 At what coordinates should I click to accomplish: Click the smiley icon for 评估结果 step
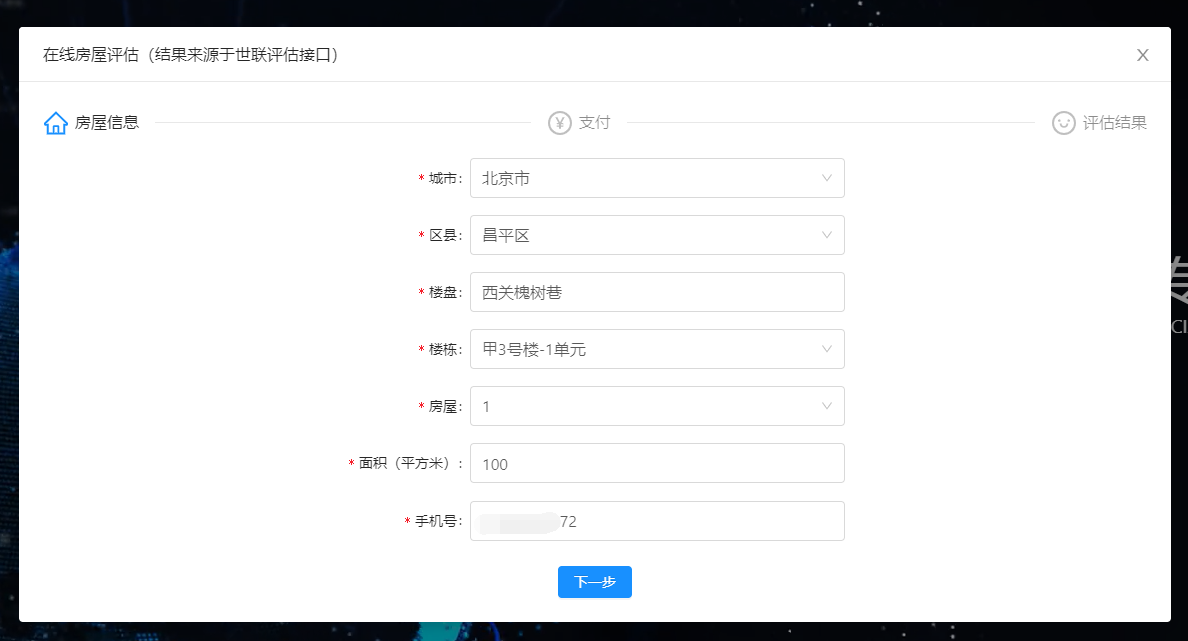pyautogui.click(x=1064, y=123)
